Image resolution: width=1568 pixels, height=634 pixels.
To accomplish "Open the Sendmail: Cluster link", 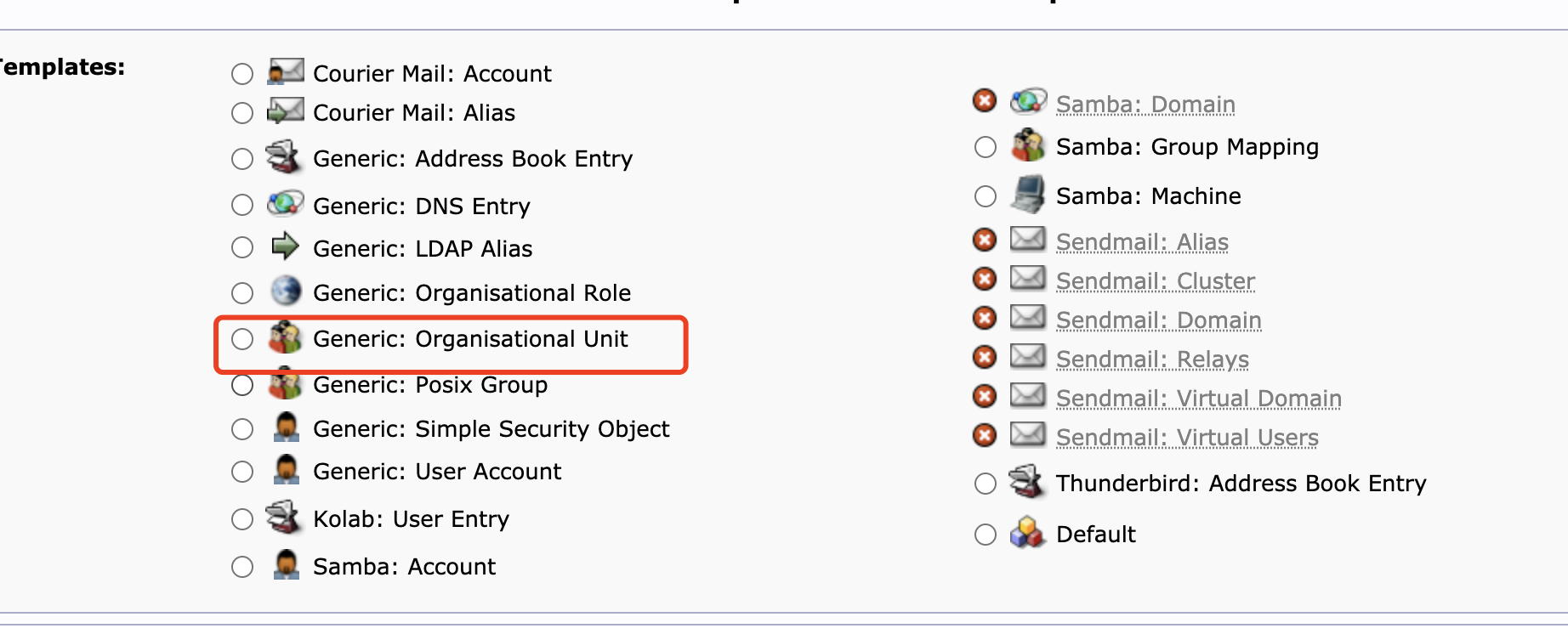I will [x=1156, y=281].
